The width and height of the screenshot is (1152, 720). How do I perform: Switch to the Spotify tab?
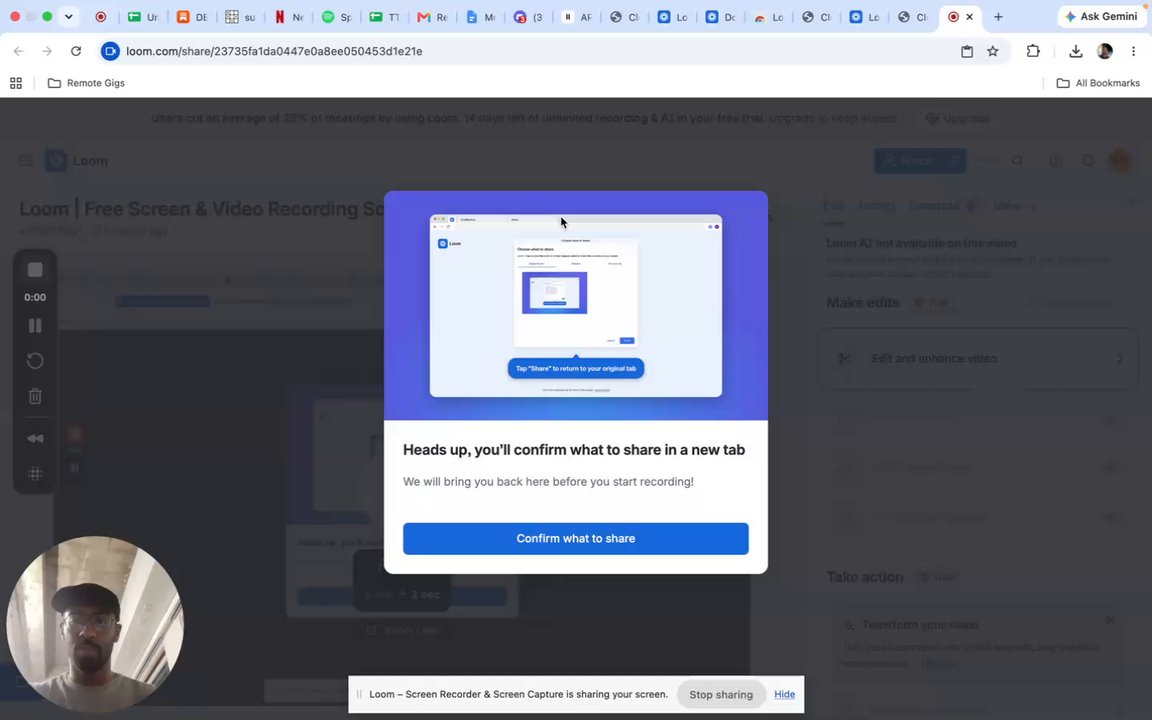tap(337, 16)
